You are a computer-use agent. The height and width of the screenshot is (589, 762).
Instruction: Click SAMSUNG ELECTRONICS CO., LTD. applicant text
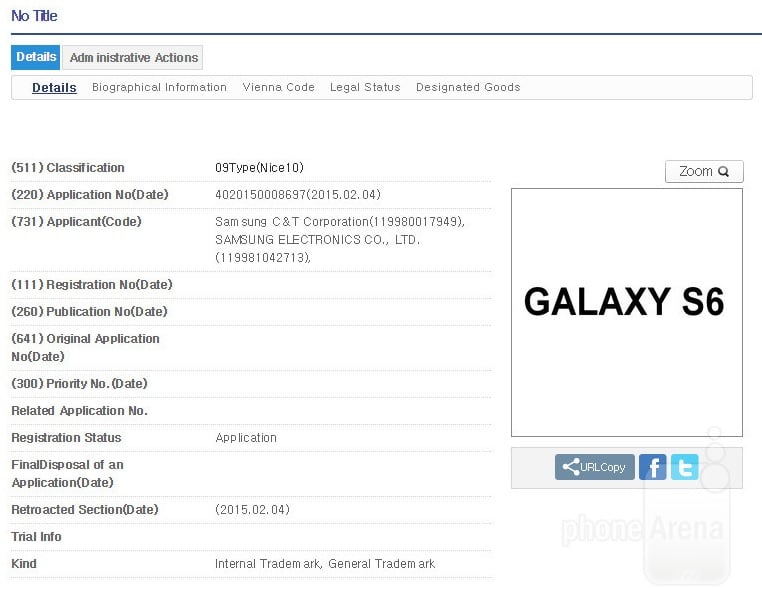point(317,240)
